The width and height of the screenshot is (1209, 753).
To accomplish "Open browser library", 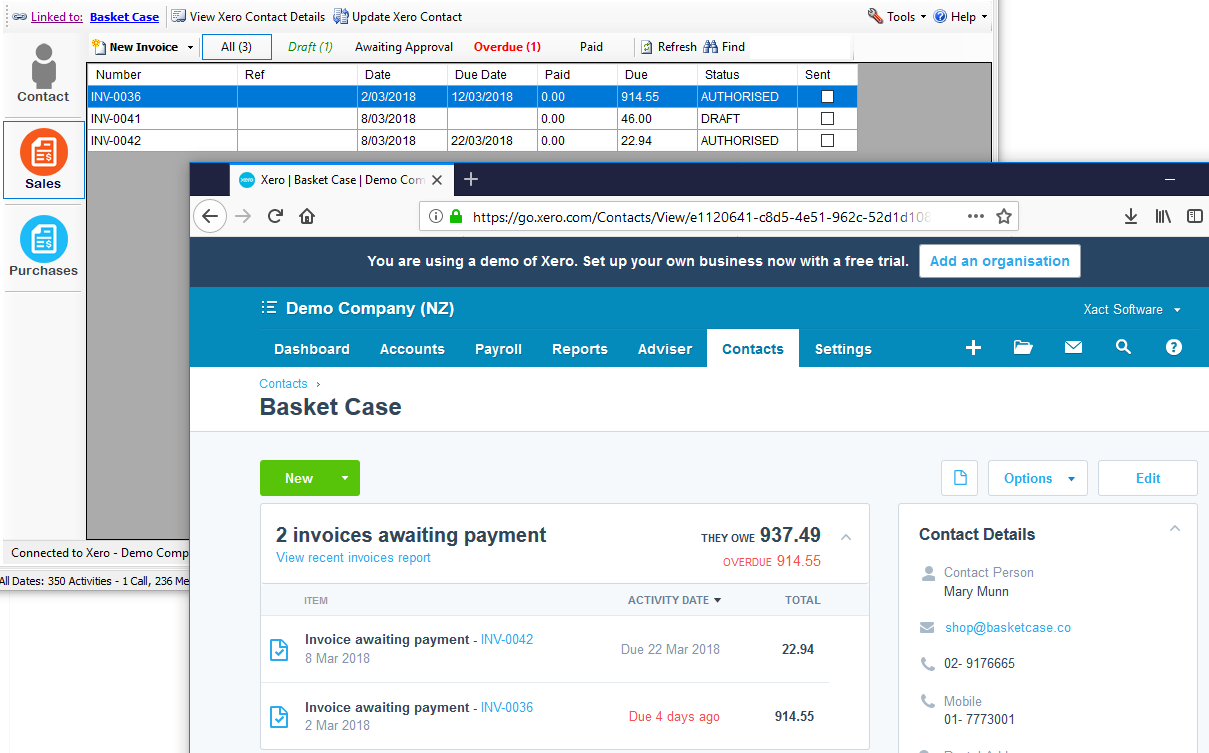I will click(1163, 216).
